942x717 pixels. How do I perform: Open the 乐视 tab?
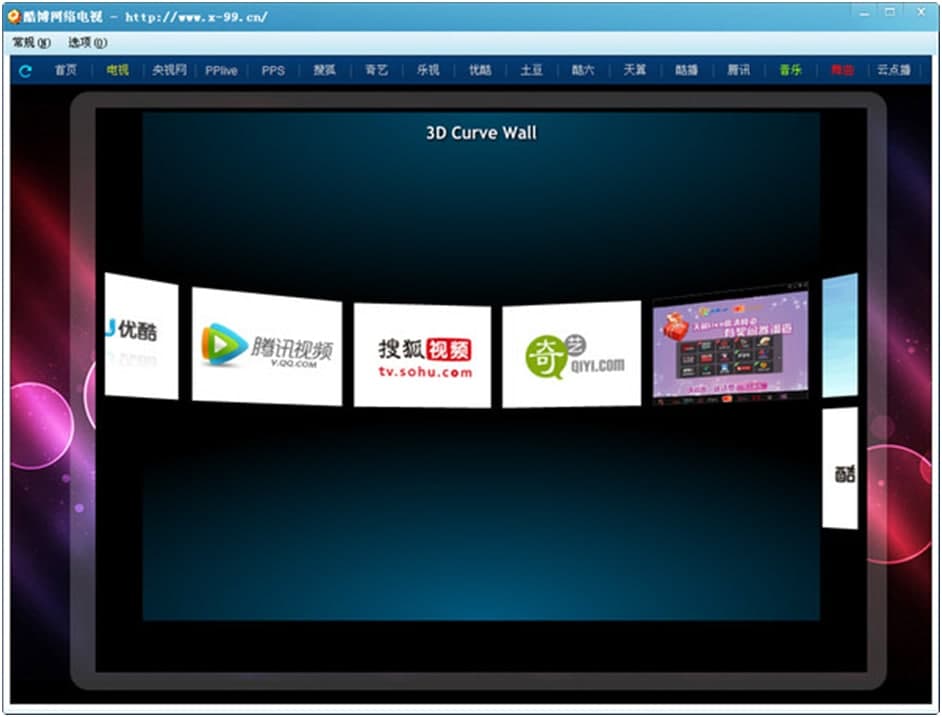(428, 70)
